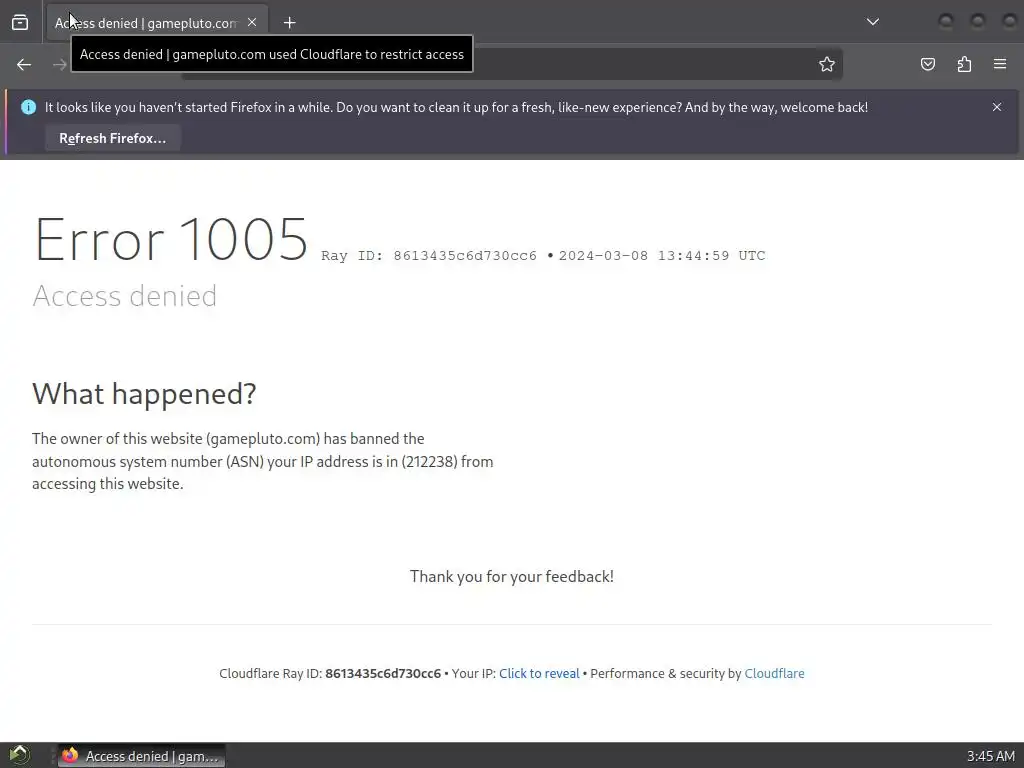Click the 'What happened?' heading
The image size is (1024, 768).
[144, 394]
